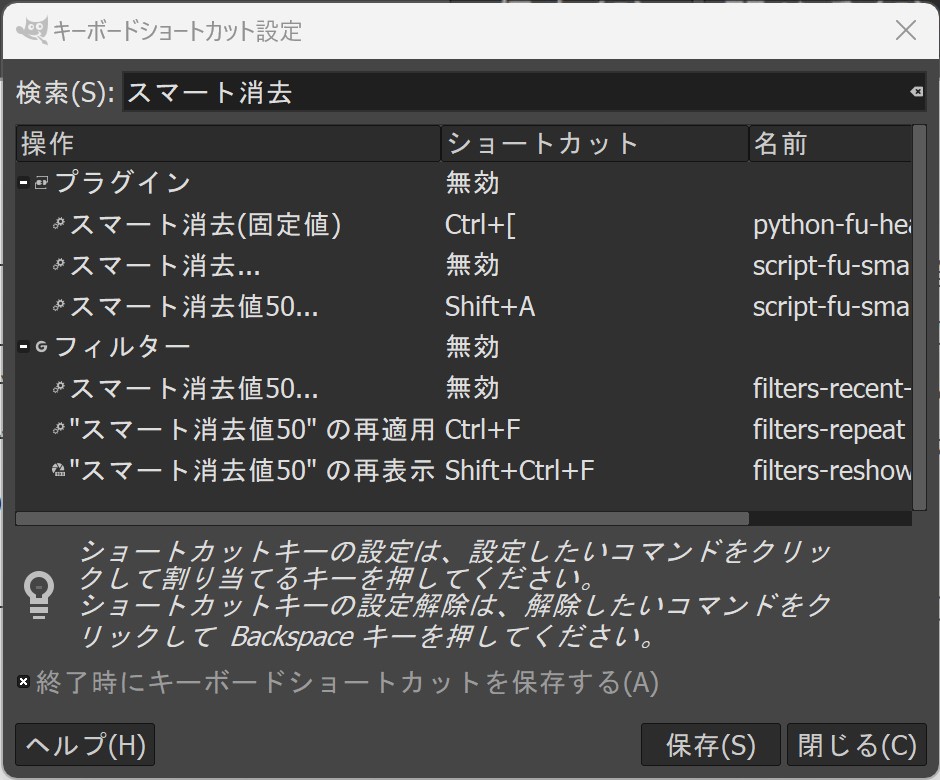This screenshot has height=780, width=940.
Task: Click the GIMP Wilber icon in title bar
Action: click(x=31, y=30)
